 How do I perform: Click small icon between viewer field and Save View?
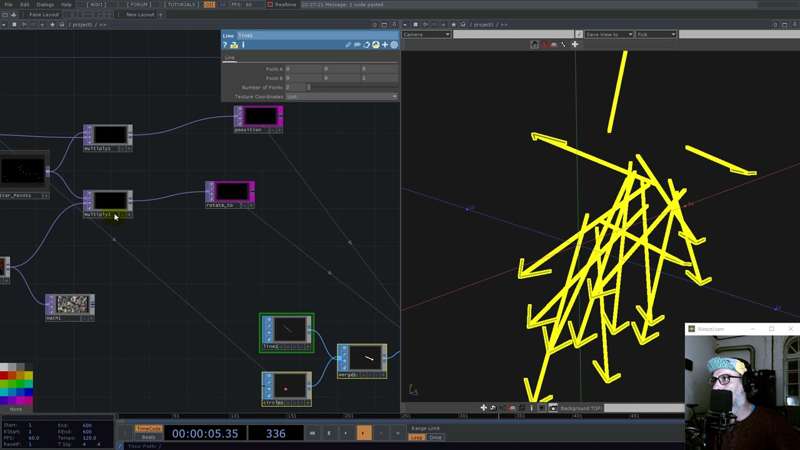tap(579, 34)
